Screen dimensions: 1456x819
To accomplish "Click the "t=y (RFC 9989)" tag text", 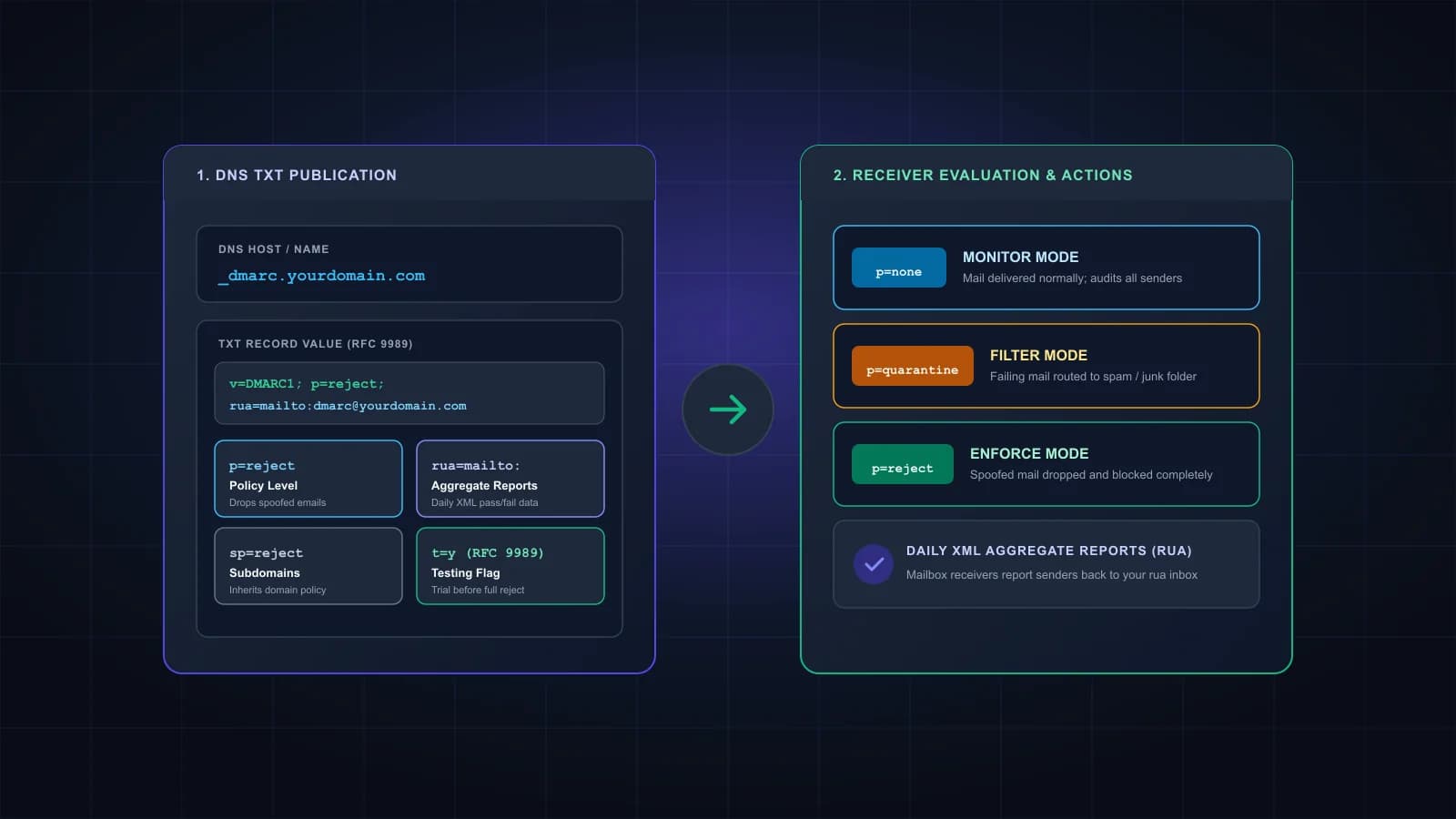I will point(487,553).
